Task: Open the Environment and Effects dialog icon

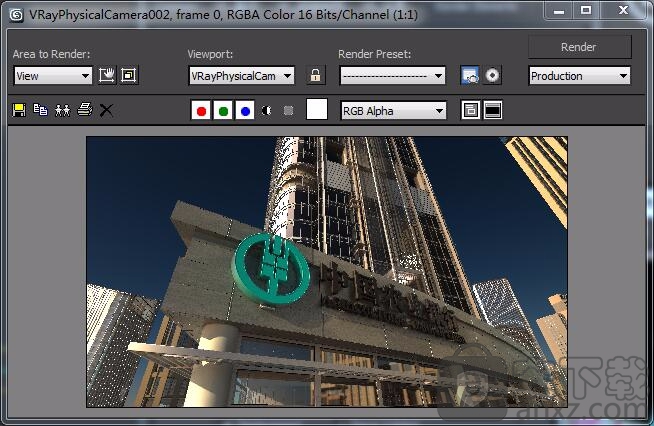Action: (x=492, y=76)
